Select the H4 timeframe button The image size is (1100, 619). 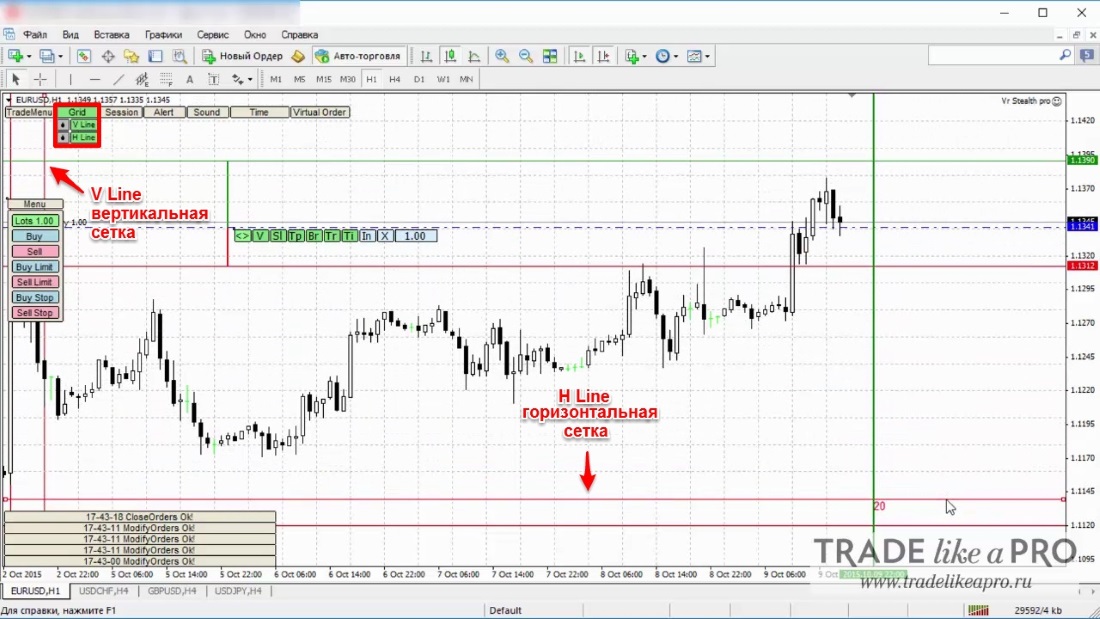[x=395, y=79]
